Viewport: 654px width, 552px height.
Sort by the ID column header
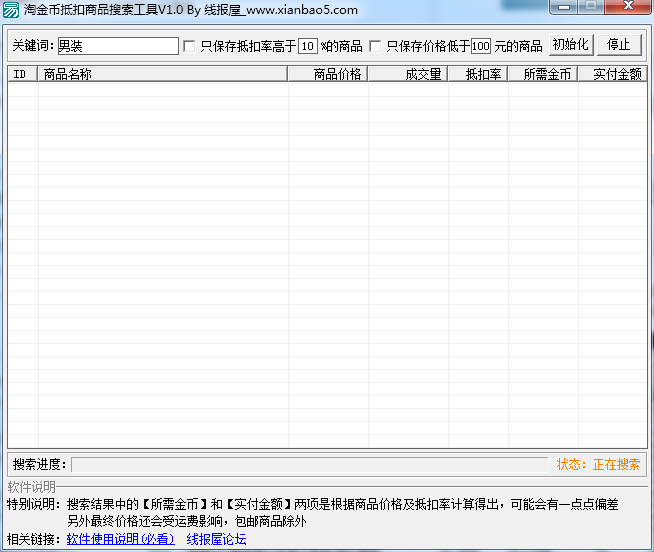tap(23, 74)
